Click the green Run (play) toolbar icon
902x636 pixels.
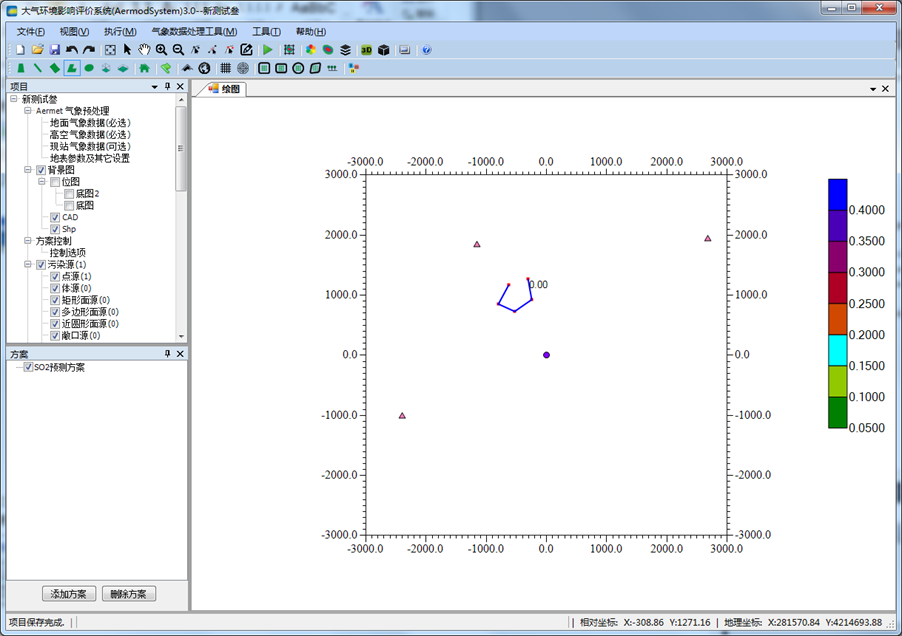click(x=267, y=49)
